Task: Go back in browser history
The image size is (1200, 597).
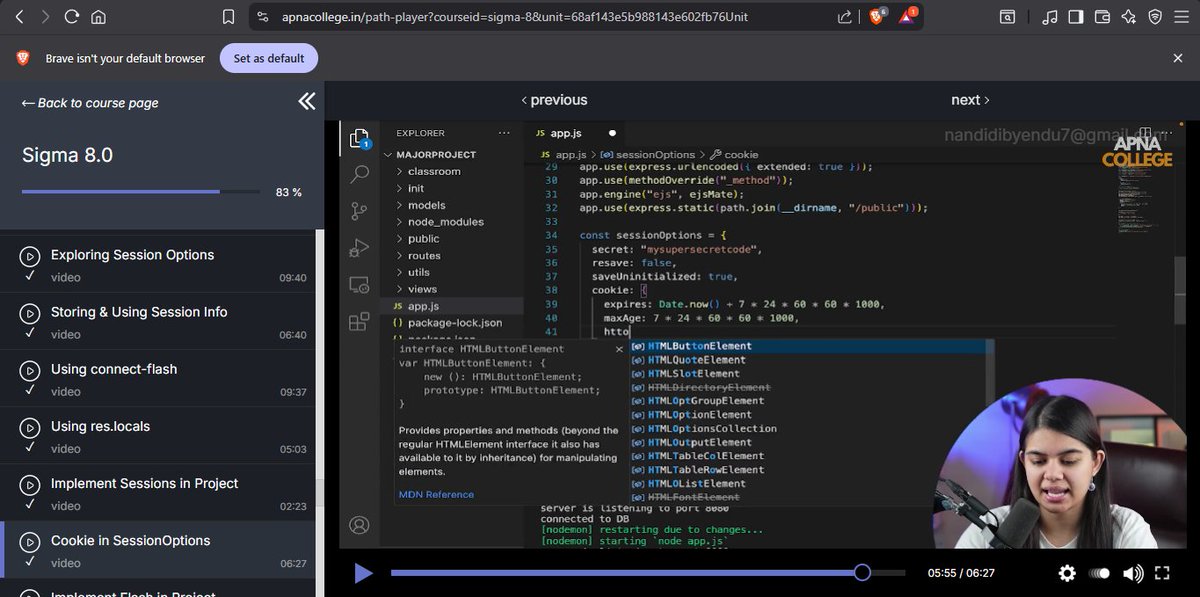Action: point(19,17)
